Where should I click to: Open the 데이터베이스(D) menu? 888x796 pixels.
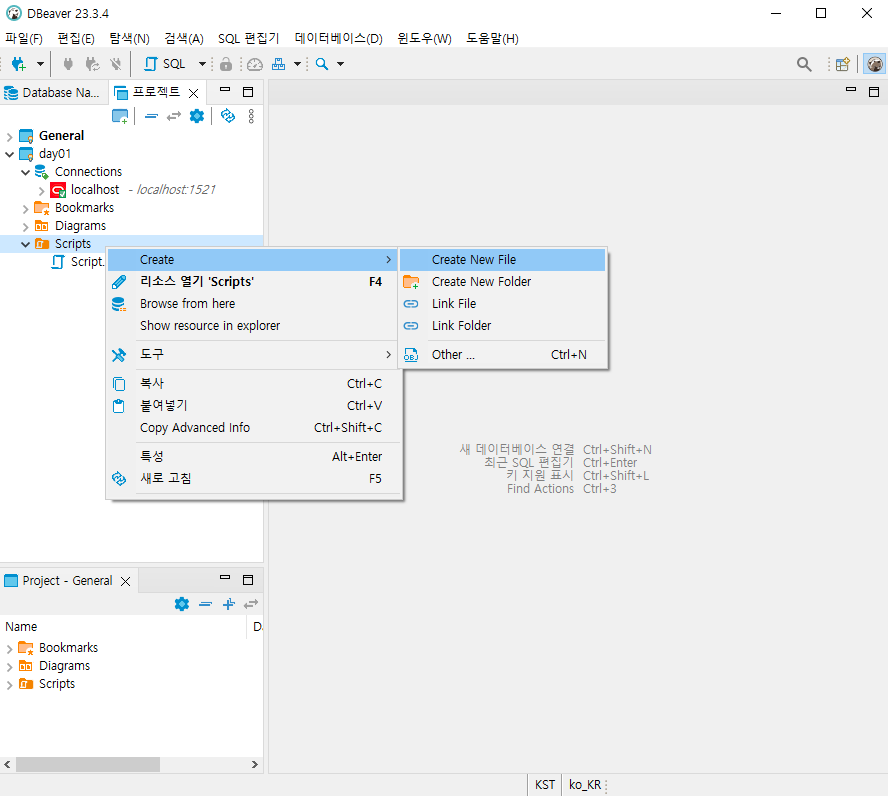click(x=339, y=38)
